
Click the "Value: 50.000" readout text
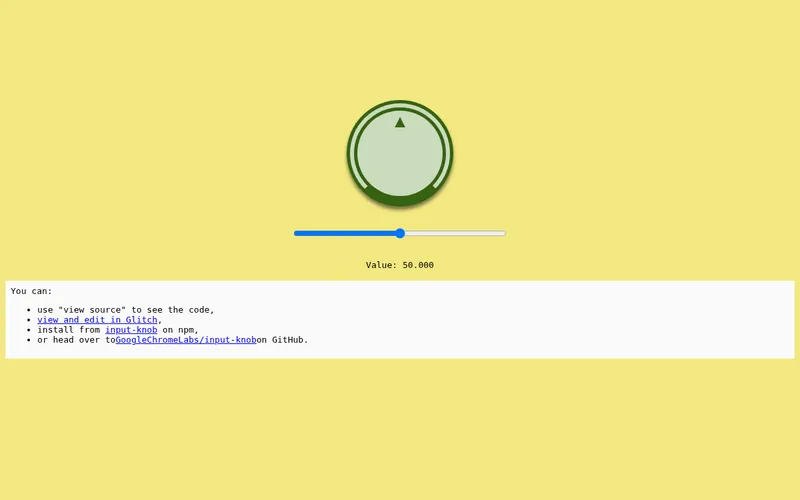click(400, 265)
